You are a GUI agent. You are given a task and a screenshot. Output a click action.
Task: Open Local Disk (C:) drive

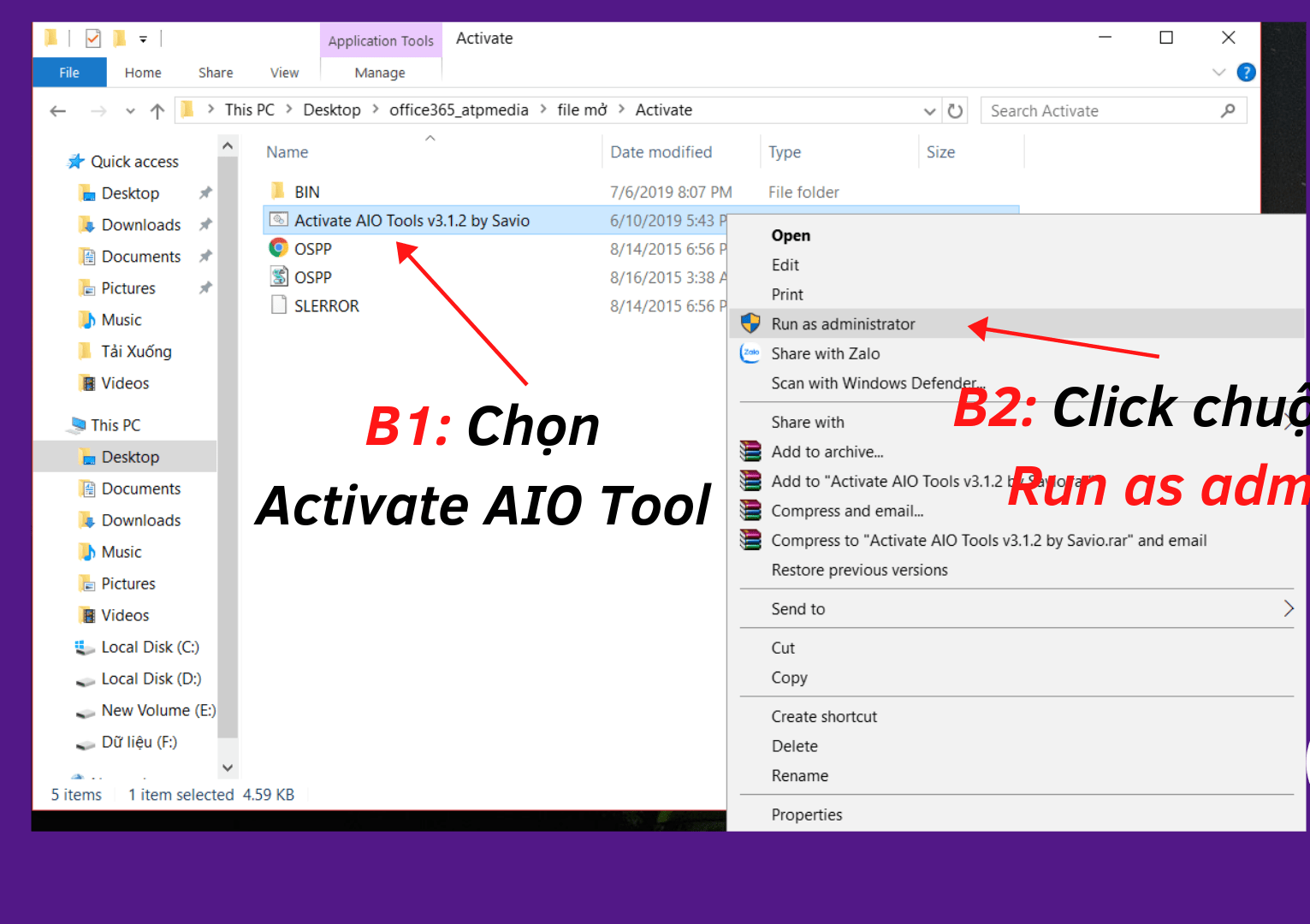coord(150,647)
